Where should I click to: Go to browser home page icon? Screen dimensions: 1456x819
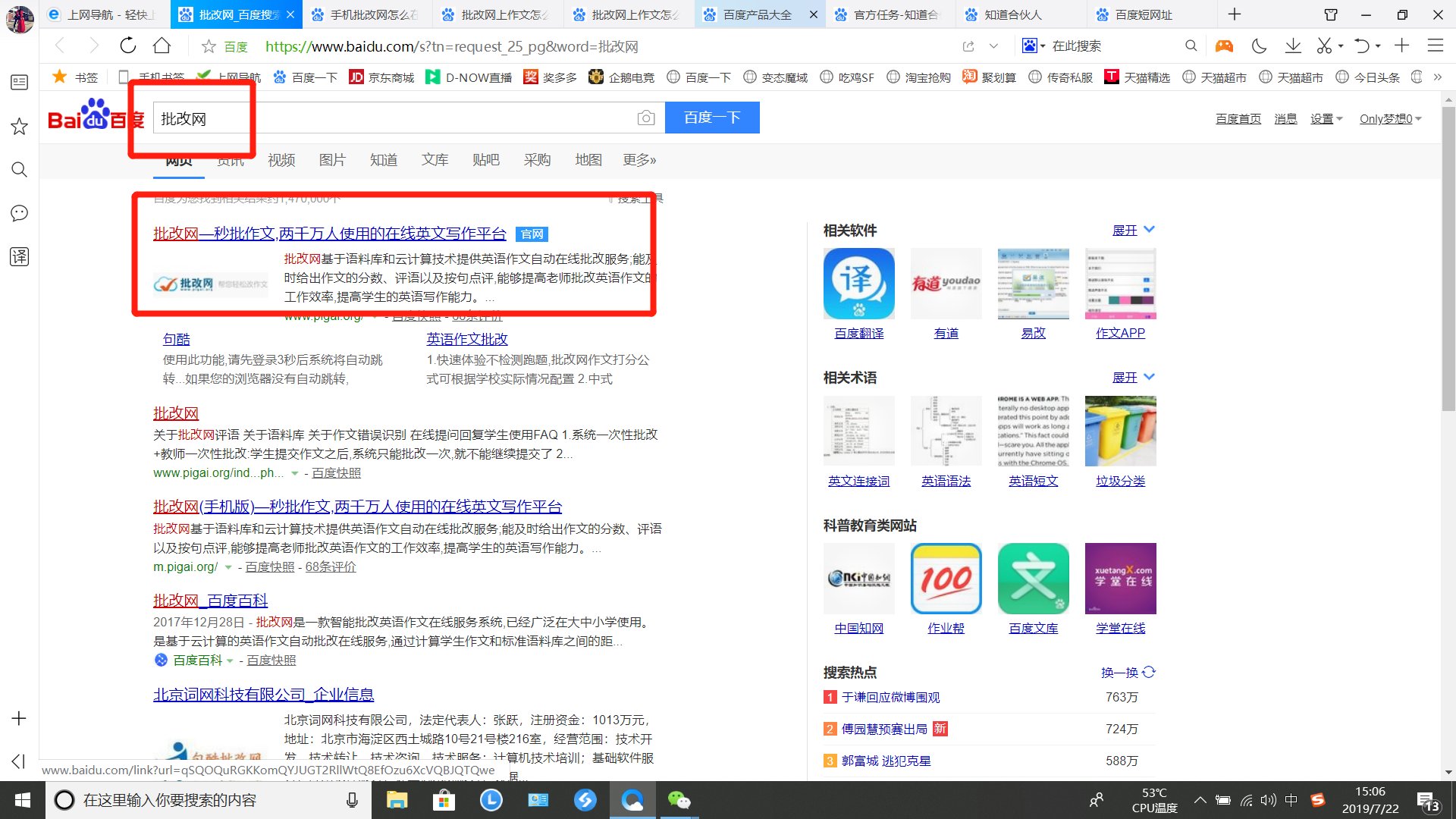click(x=162, y=46)
